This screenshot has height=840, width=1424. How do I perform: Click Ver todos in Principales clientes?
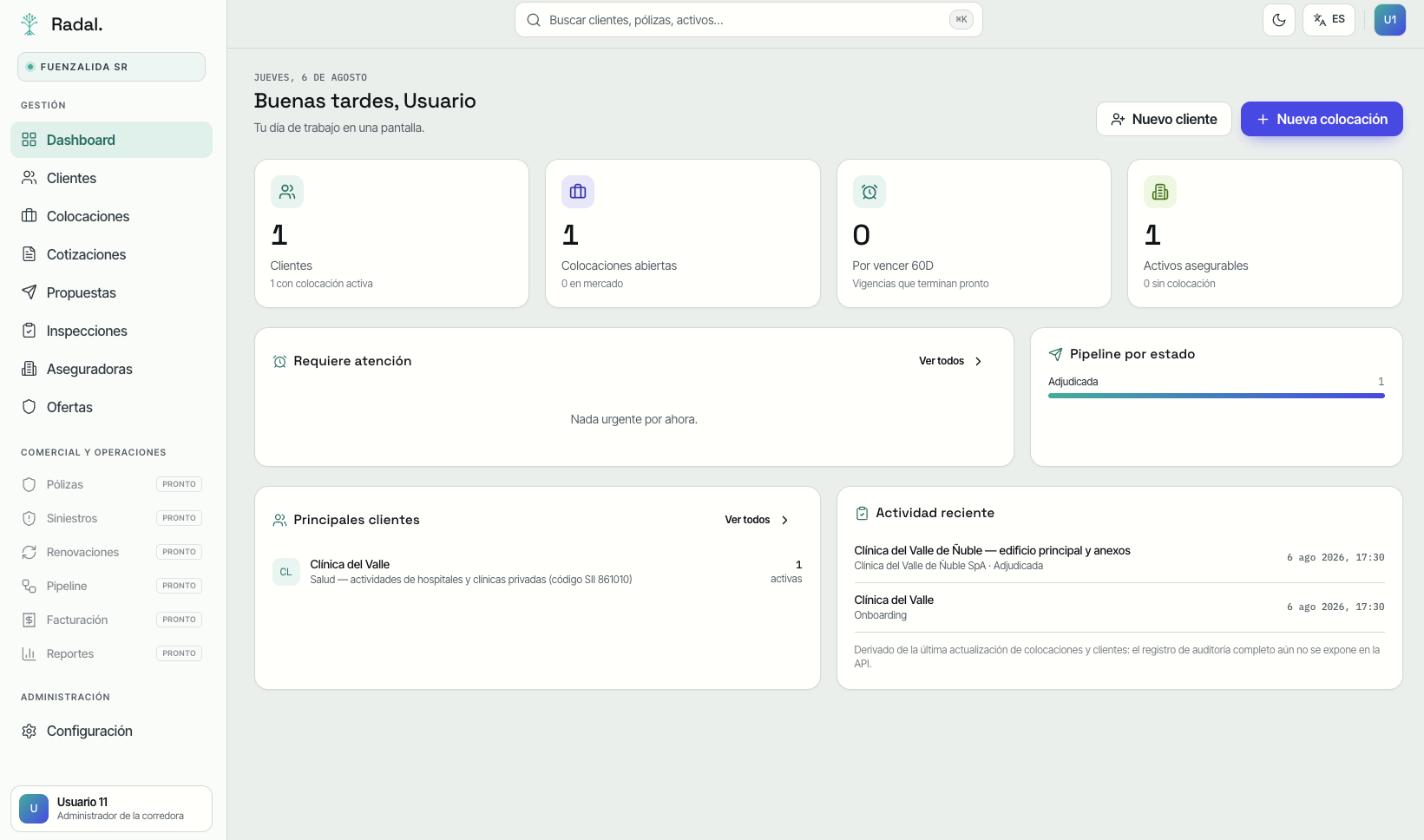tap(757, 520)
